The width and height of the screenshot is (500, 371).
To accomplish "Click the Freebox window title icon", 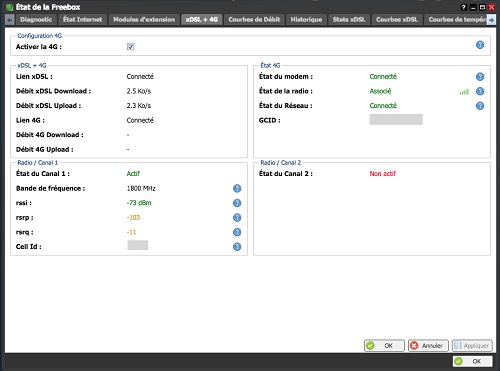I will click(x=10, y=7).
